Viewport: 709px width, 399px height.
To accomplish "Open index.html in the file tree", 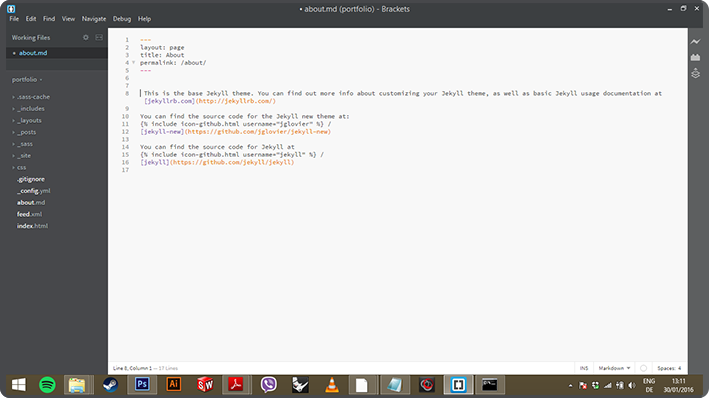I will pos(32,226).
